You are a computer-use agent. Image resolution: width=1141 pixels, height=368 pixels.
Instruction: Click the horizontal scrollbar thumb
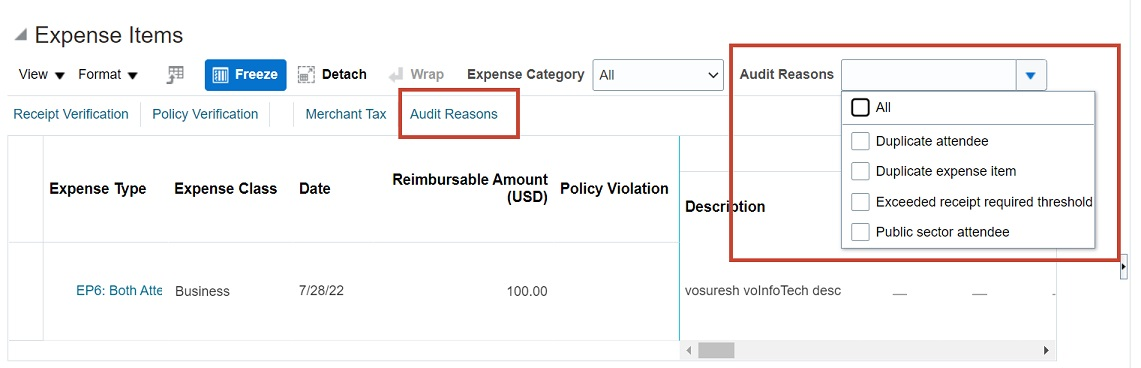tap(716, 351)
